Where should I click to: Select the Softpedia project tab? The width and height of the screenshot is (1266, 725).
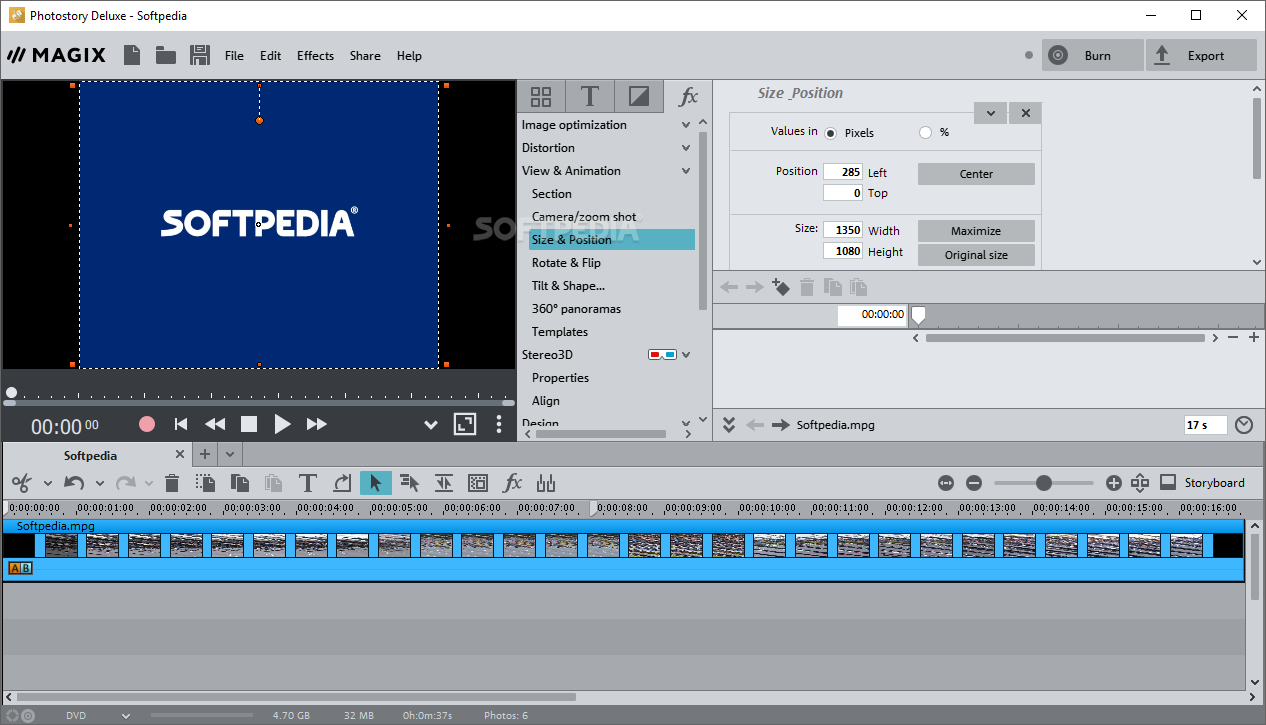(90, 455)
